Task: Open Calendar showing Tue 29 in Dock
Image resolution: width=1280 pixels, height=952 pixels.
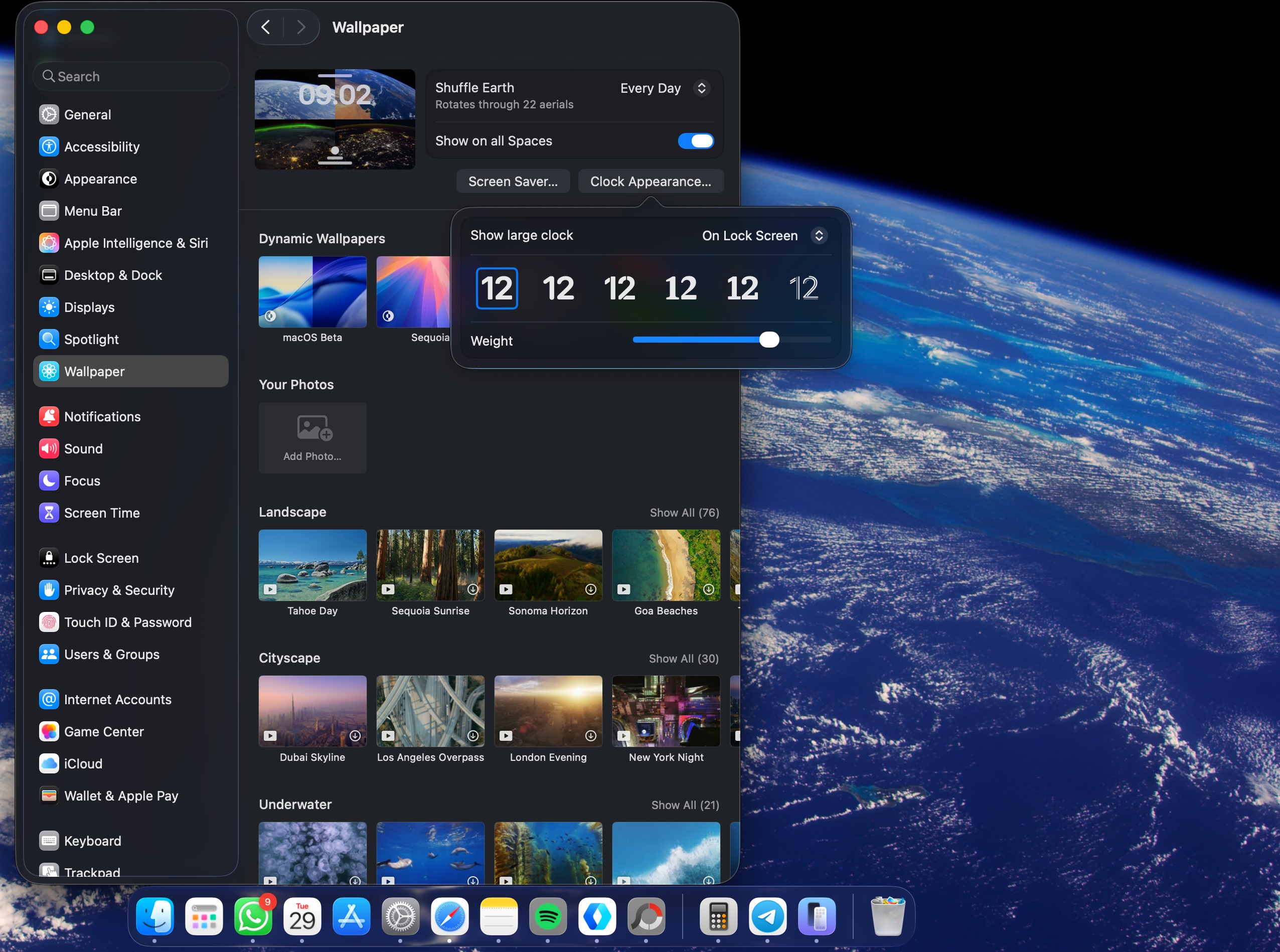Action: 302,916
